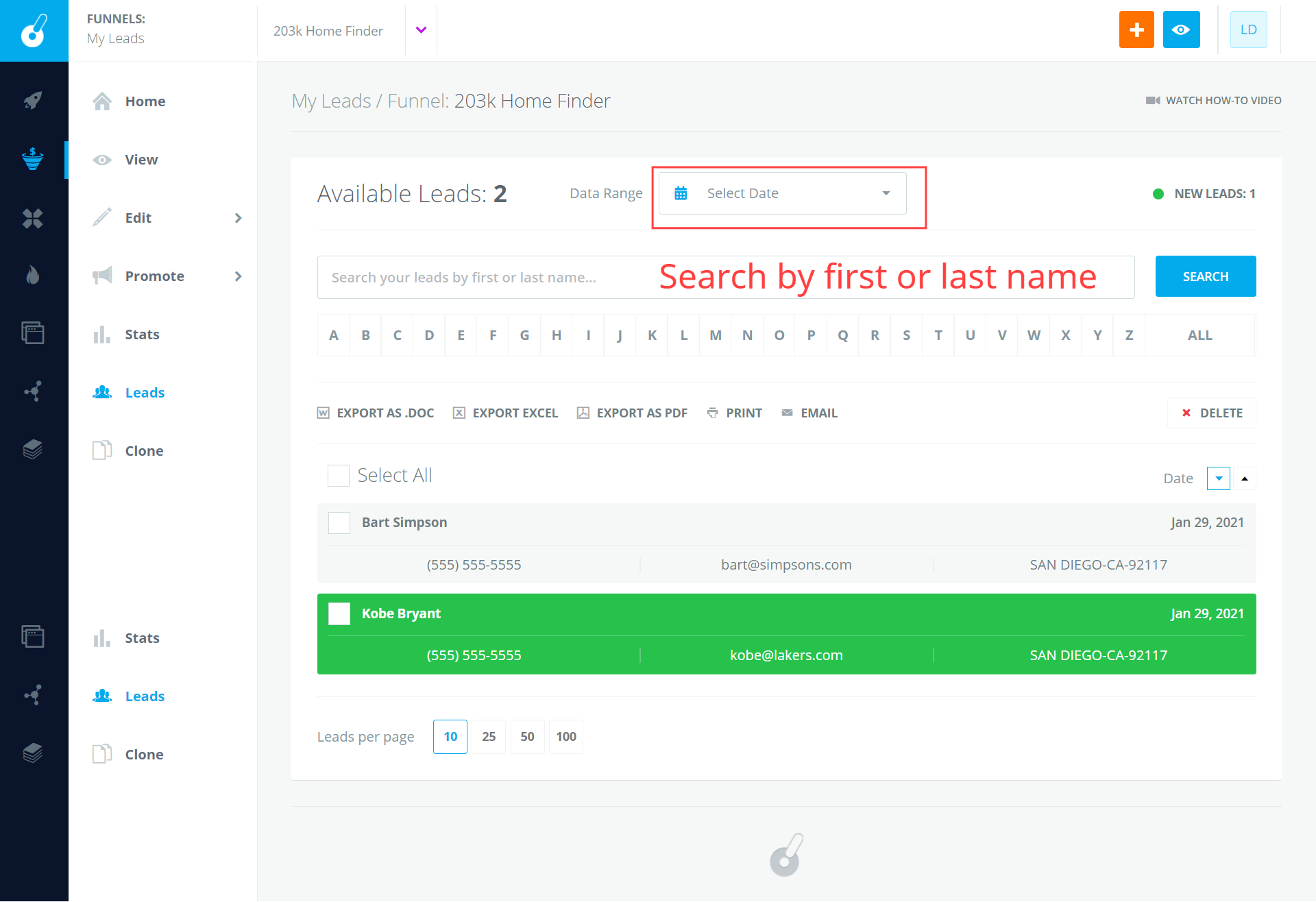Choose 100 leads per page

pyautogui.click(x=566, y=737)
